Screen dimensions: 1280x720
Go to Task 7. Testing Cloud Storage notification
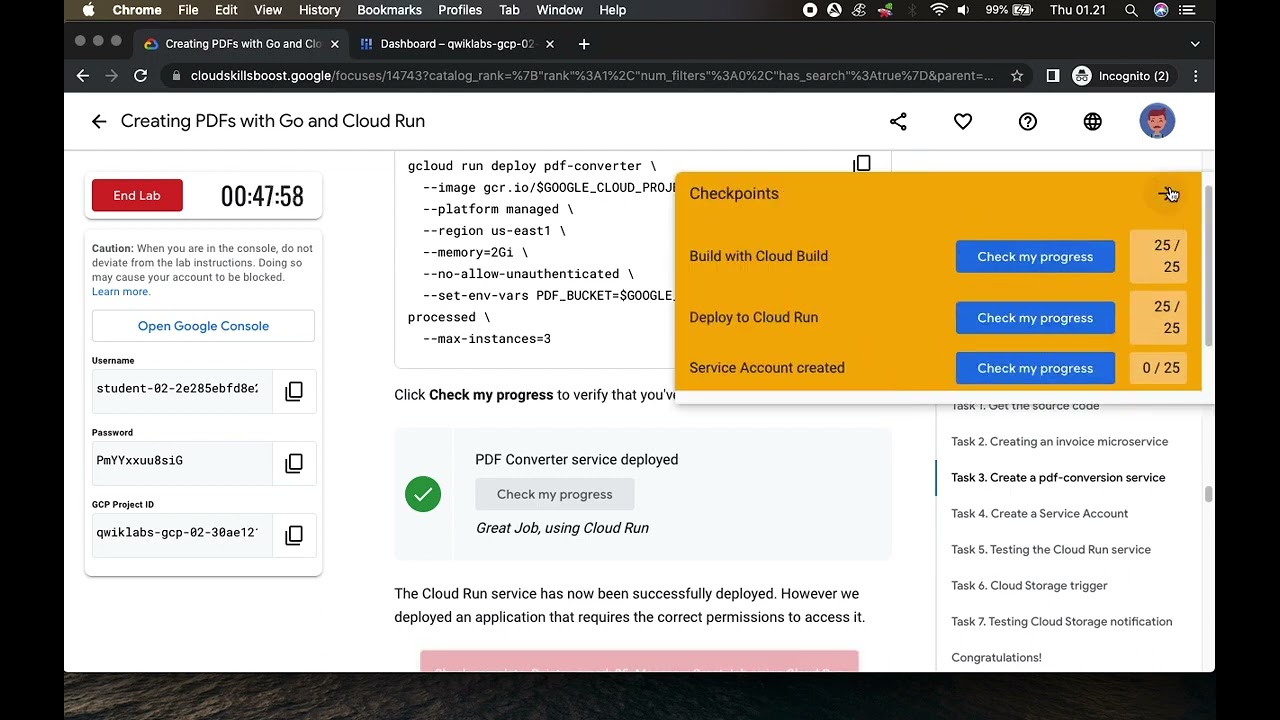[x=1062, y=621]
